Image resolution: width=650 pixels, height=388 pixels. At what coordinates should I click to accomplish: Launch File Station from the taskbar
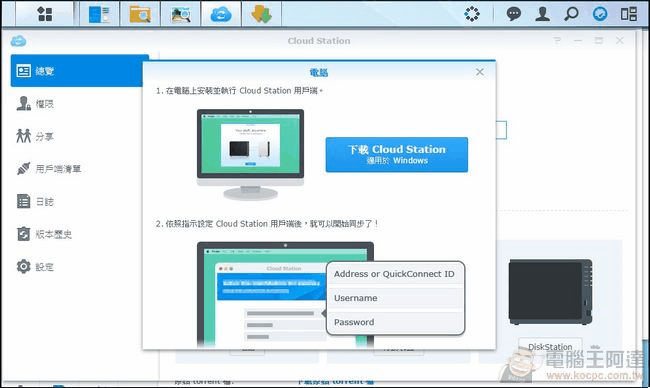point(140,14)
